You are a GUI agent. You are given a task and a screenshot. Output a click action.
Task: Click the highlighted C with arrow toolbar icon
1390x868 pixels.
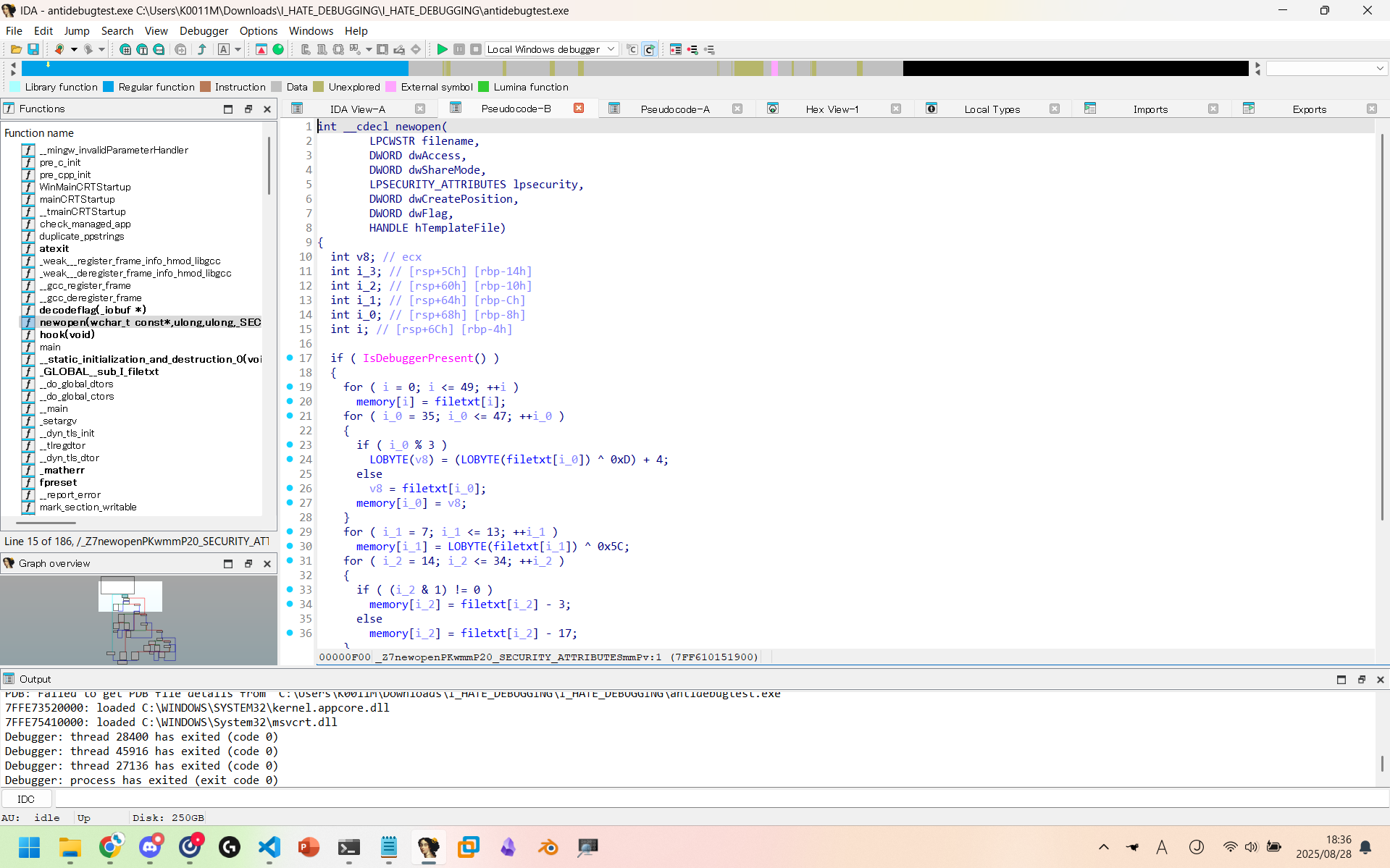pos(650,49)
